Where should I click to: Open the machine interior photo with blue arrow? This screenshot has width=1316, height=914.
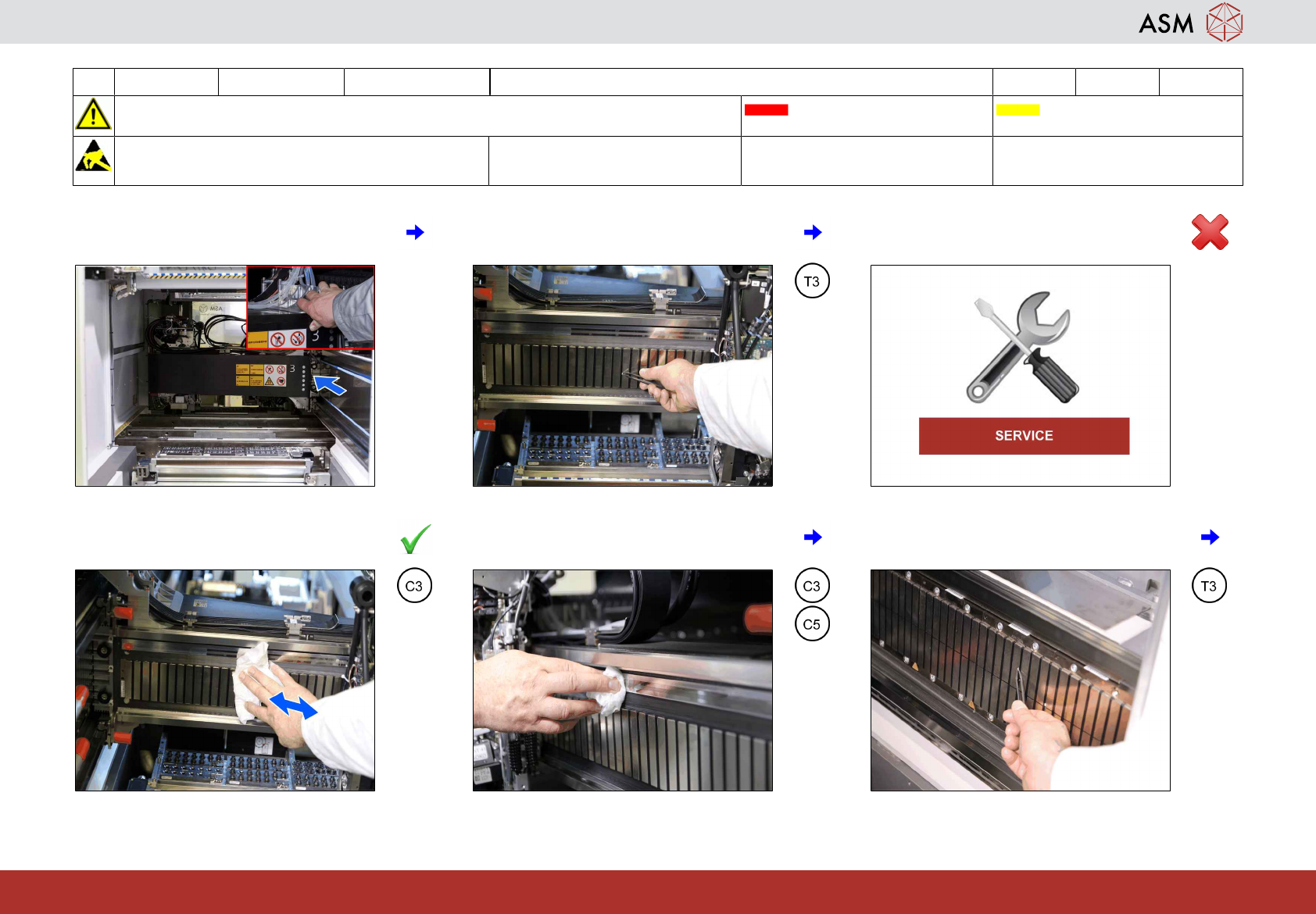225,376
